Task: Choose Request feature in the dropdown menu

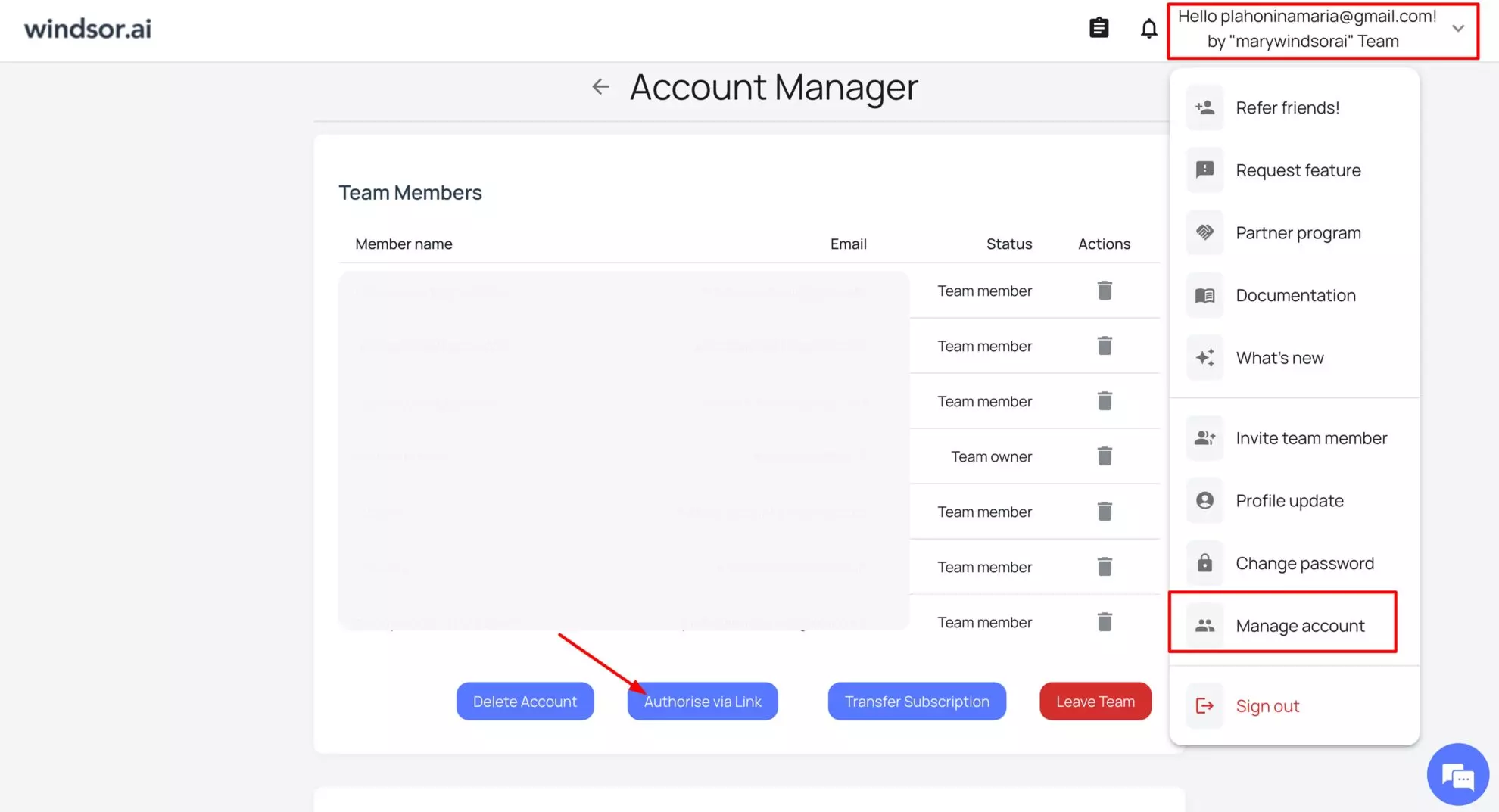Action: [1298, 170]
